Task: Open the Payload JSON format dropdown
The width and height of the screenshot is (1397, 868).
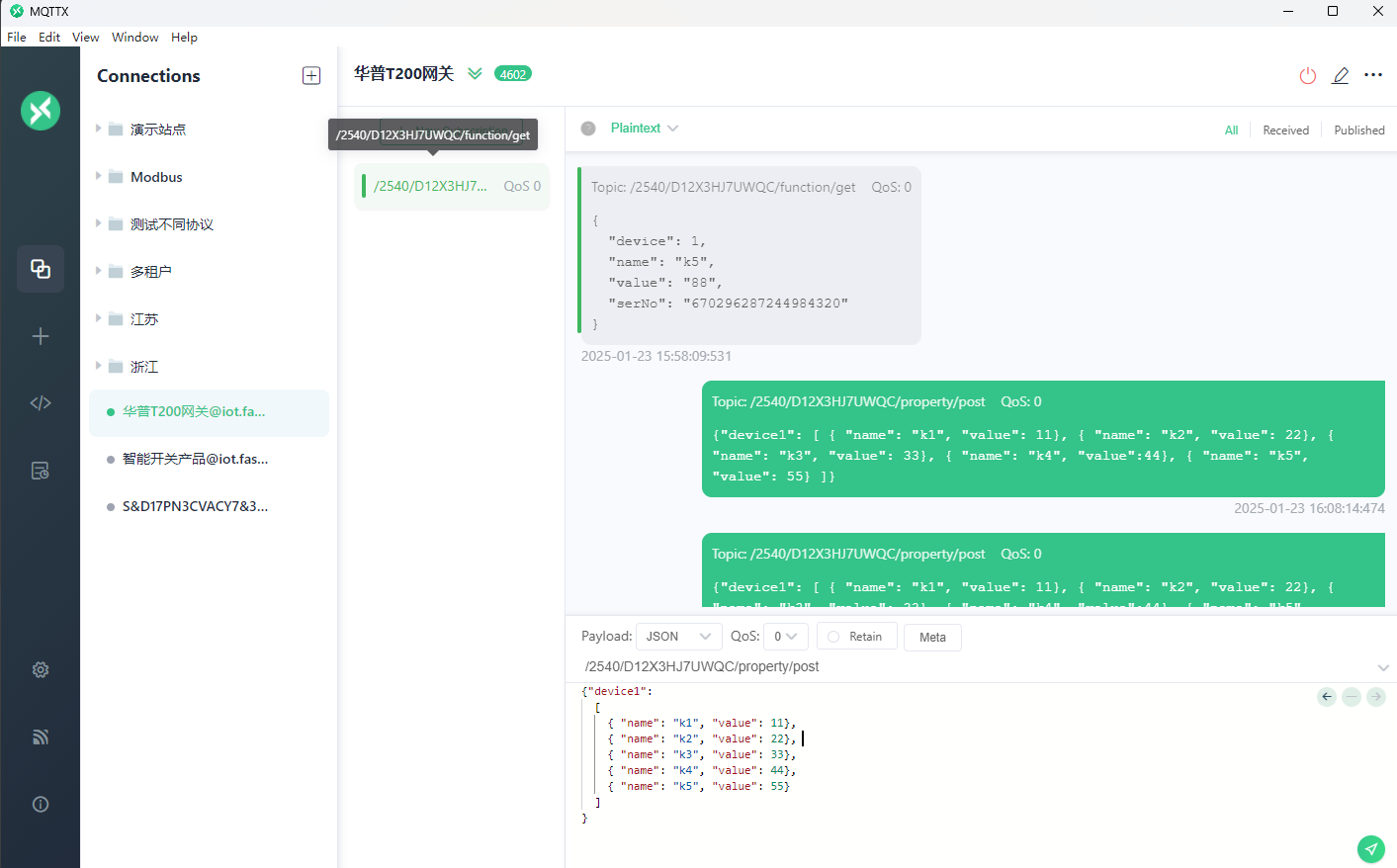Action: point(678,637)
